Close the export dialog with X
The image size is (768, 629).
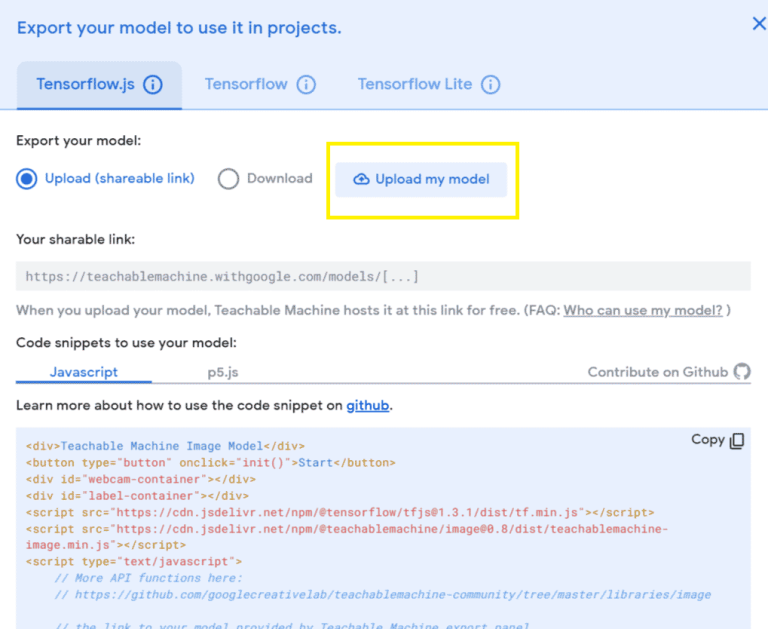point(758,24)
